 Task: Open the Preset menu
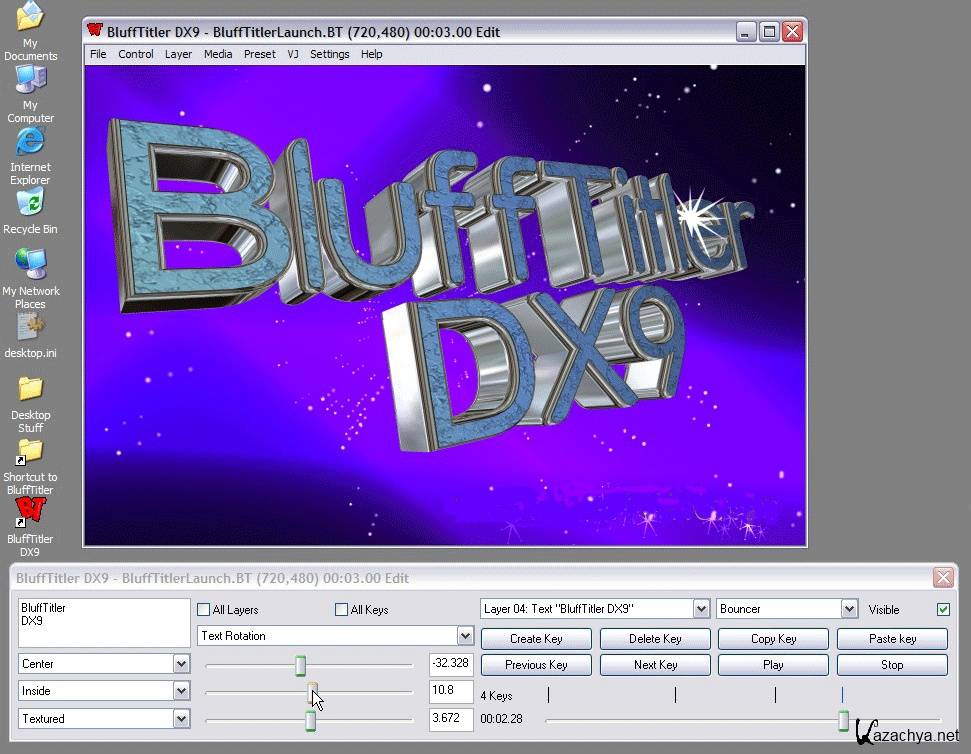259,54
